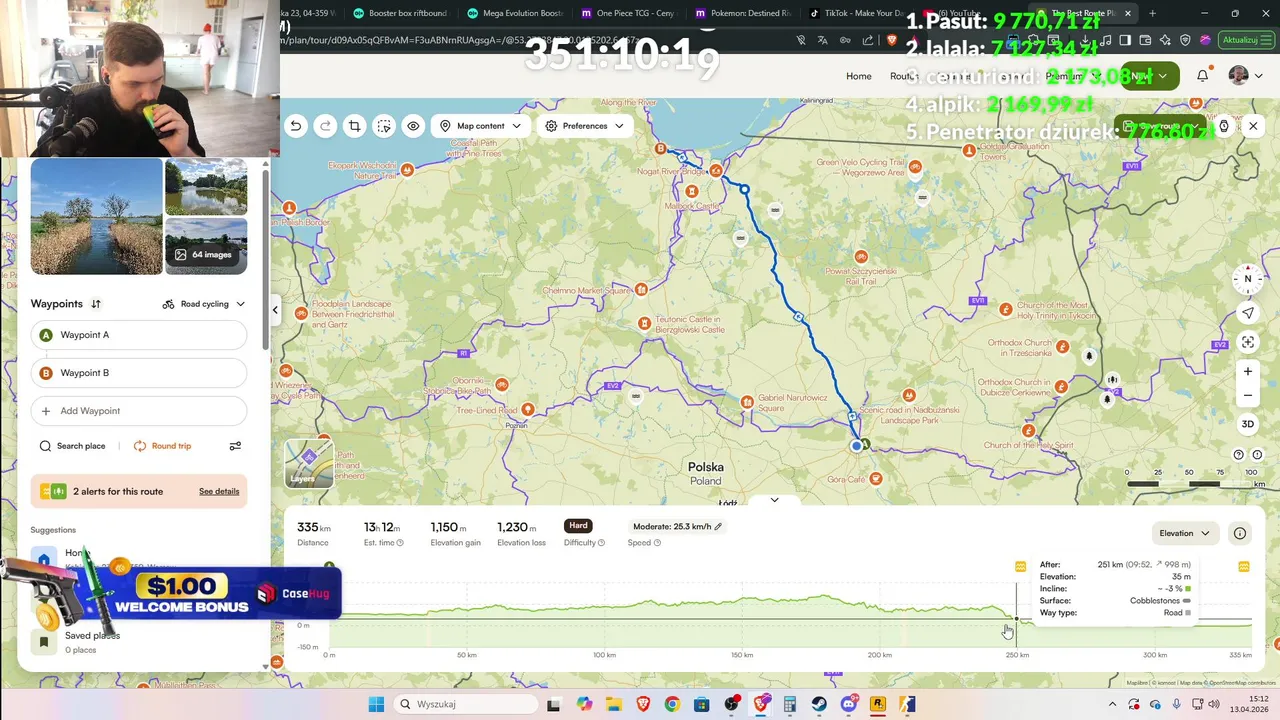Switch to Pokemon Destined Rivals tab
1280x720 pixels.
(x=742, y=13)
